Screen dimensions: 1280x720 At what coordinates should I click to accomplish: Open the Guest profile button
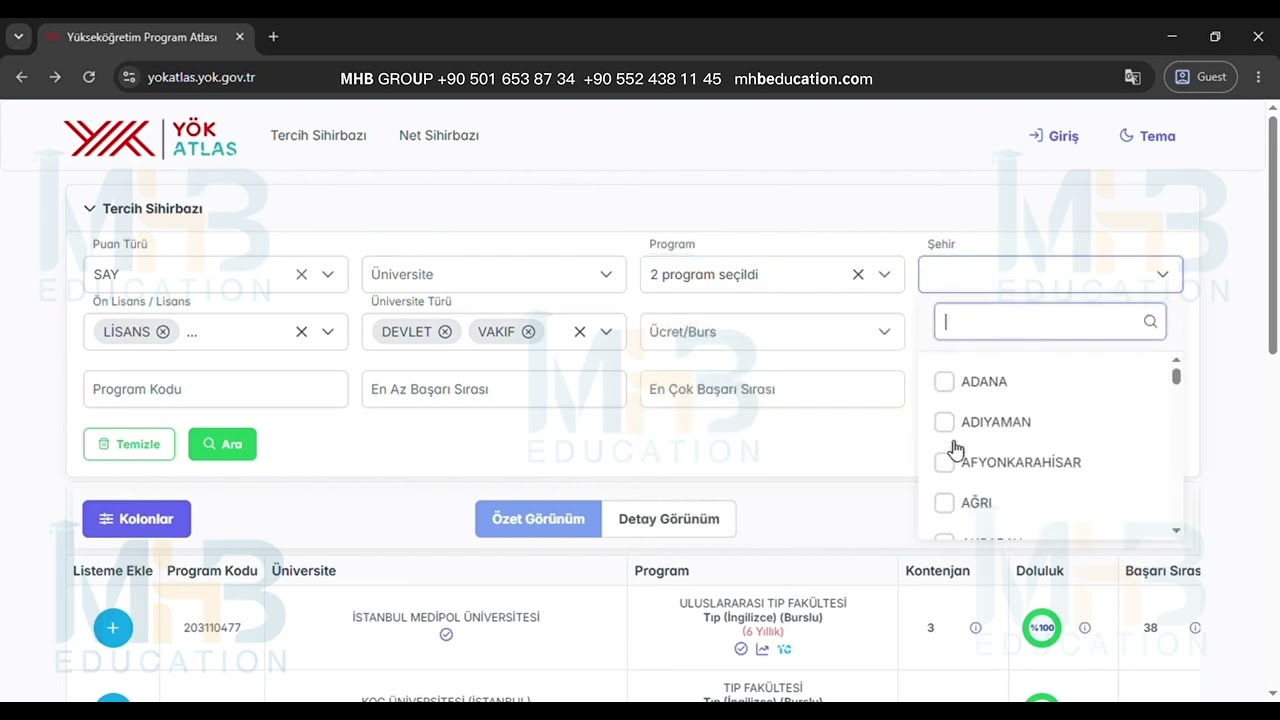(1201, 77)
